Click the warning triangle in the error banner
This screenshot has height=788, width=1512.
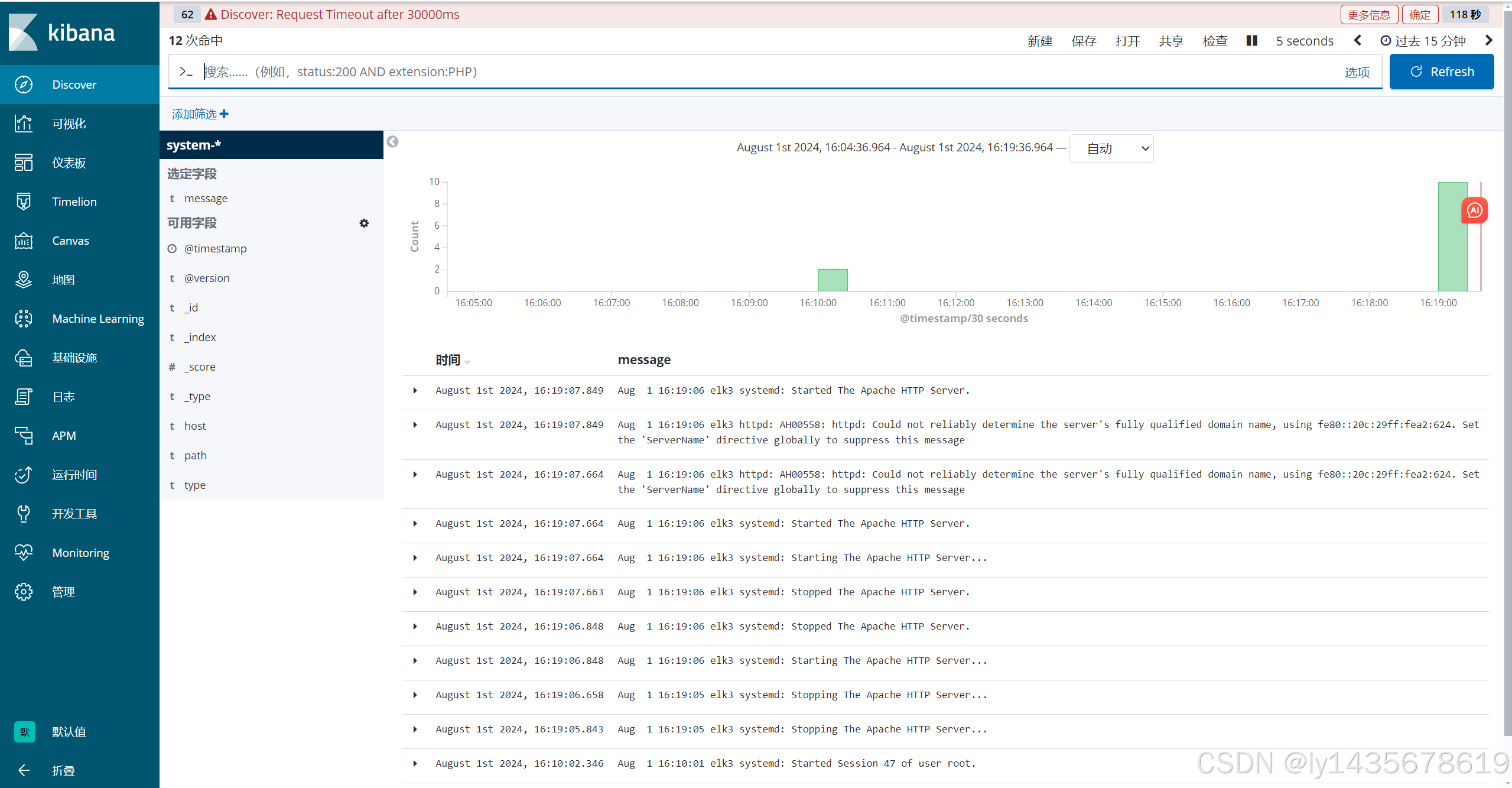[x=210, y=14]
